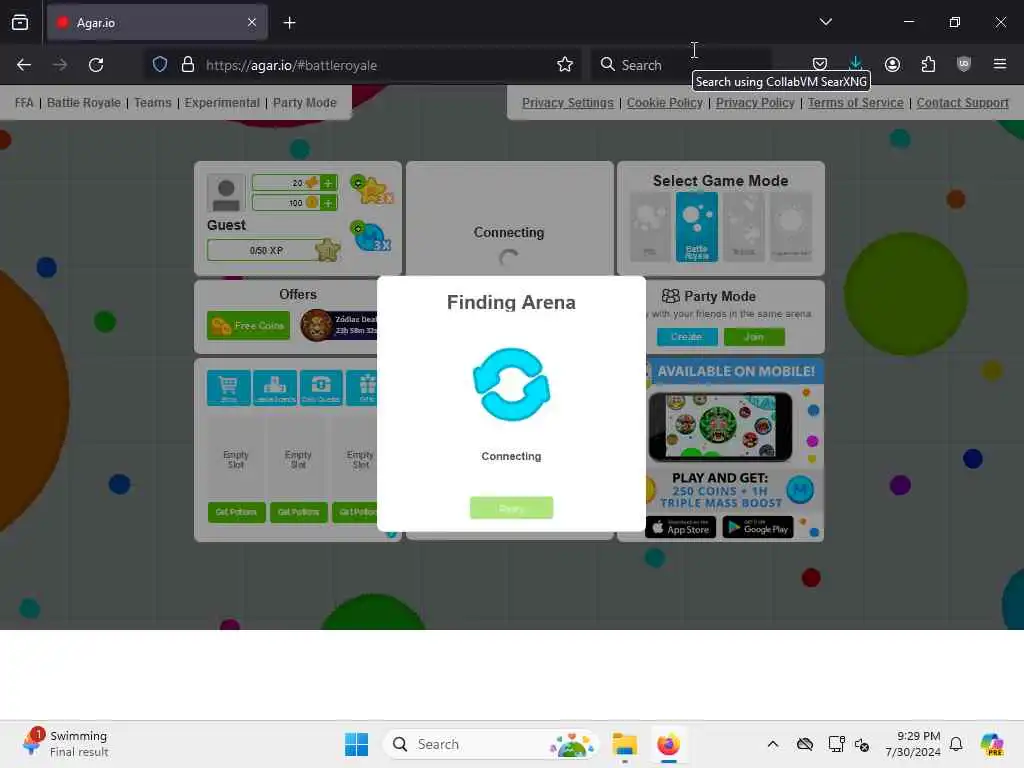Open the Contact Support link
The height and width of the screenshot is (768, 1024).
pos(963,103)
